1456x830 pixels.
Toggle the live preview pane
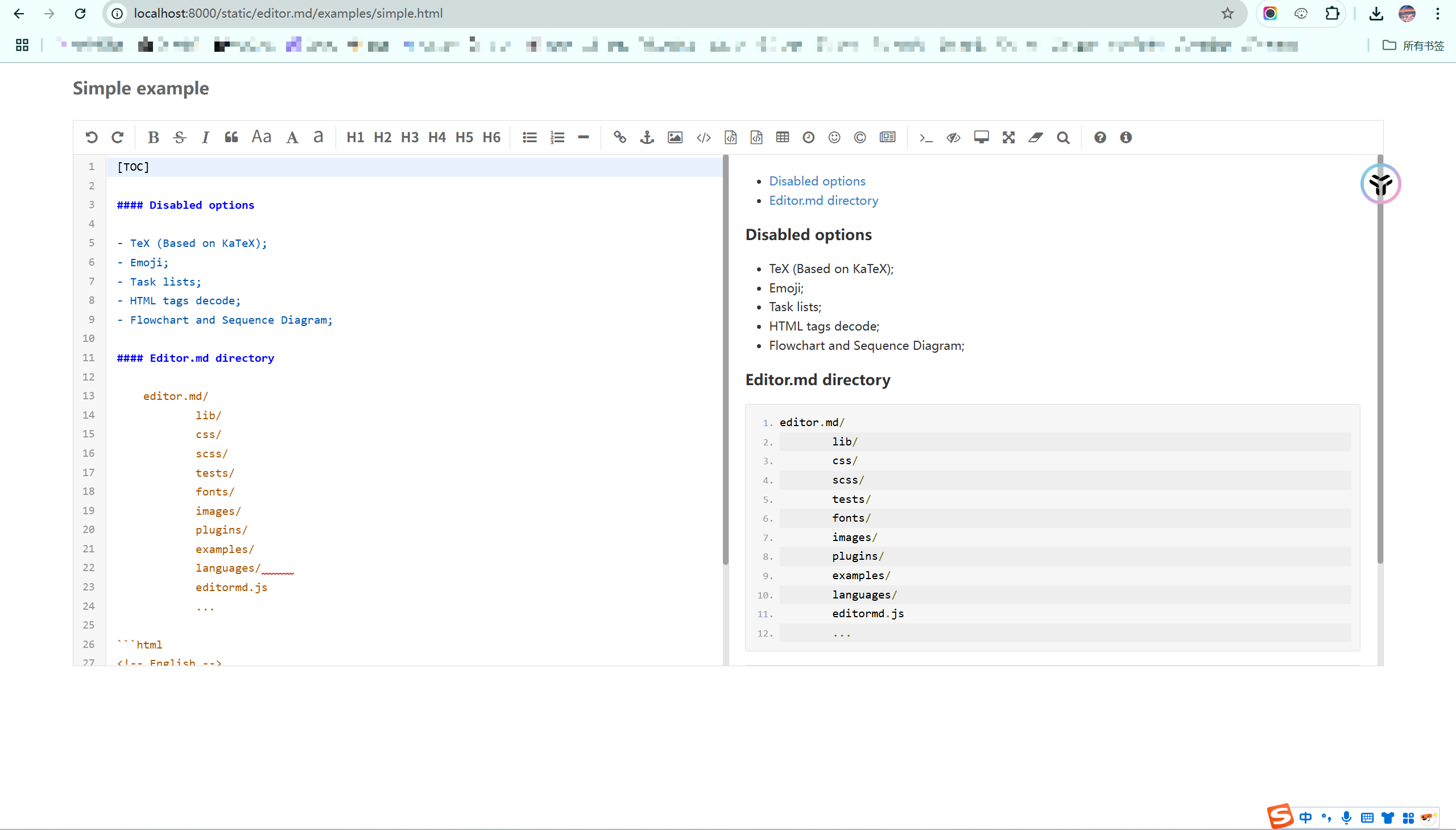953,137
